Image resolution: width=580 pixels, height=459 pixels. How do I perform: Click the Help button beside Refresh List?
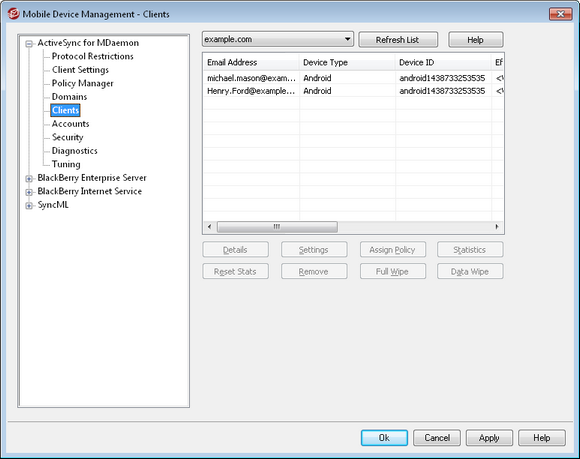click(476, 40)
